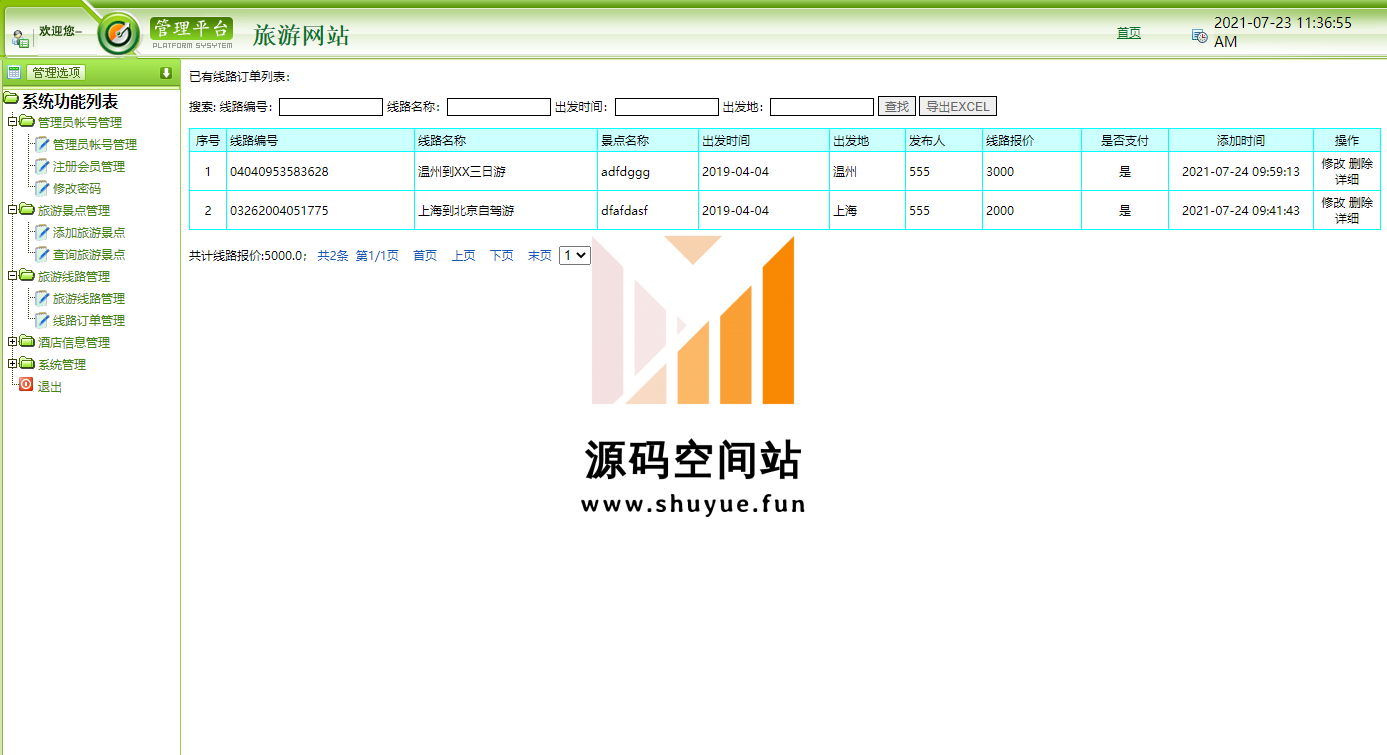1387x755 pixels.
Task: Click the 下页 pagination link
Action: [501, 256]
